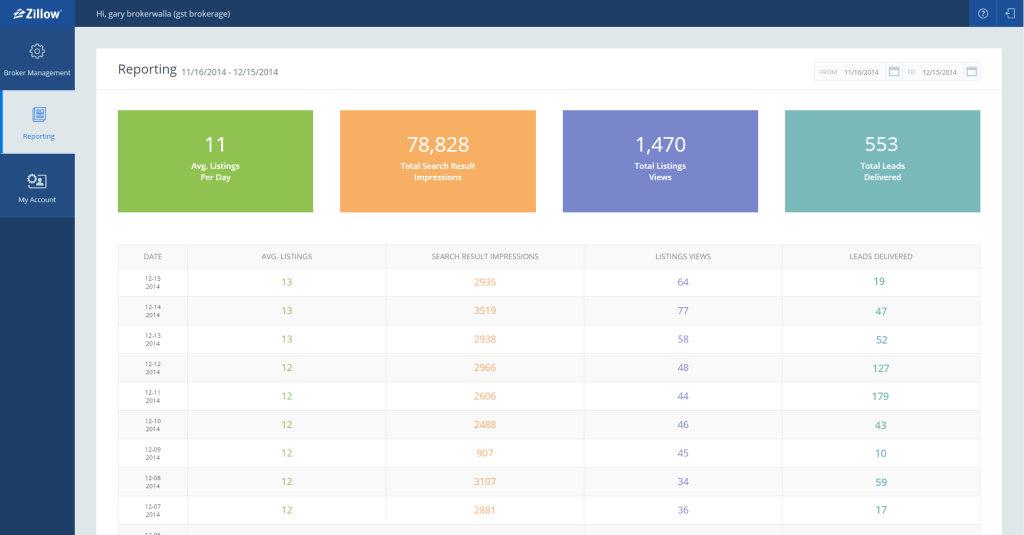Select the orange Total Search Result Impressions card

(x=437, y=161)
